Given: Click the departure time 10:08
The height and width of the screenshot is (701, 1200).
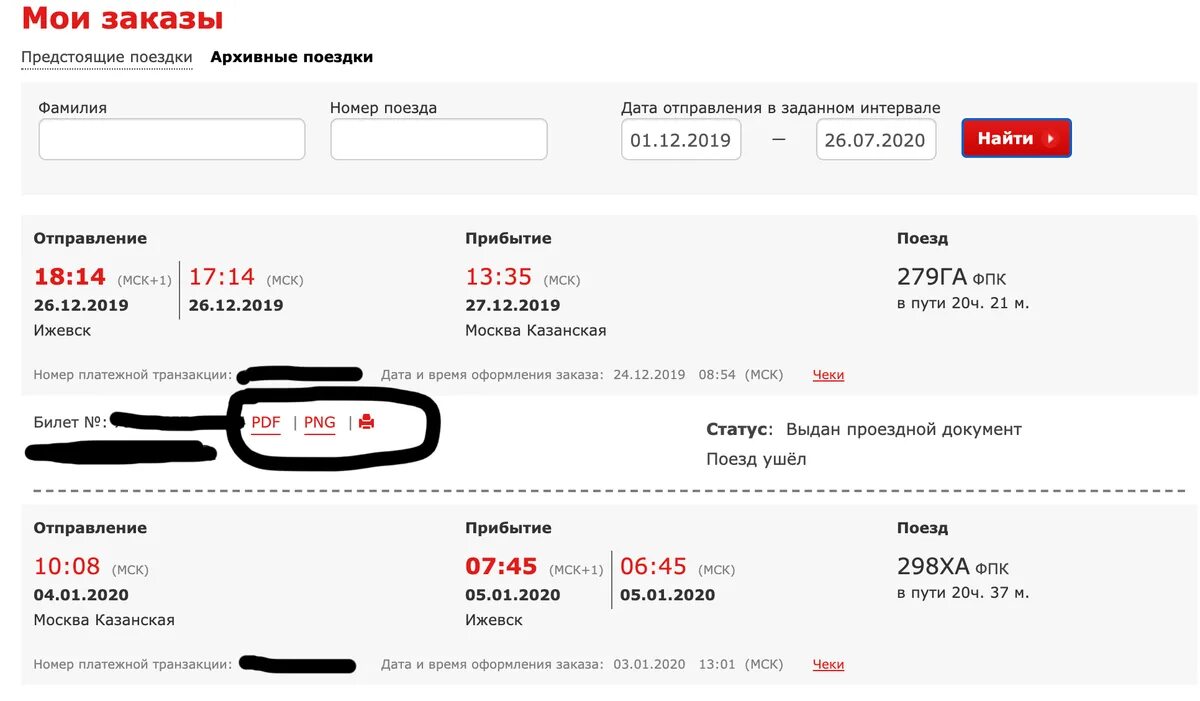Looking at the screenshot, I should (x=67, y=567).
